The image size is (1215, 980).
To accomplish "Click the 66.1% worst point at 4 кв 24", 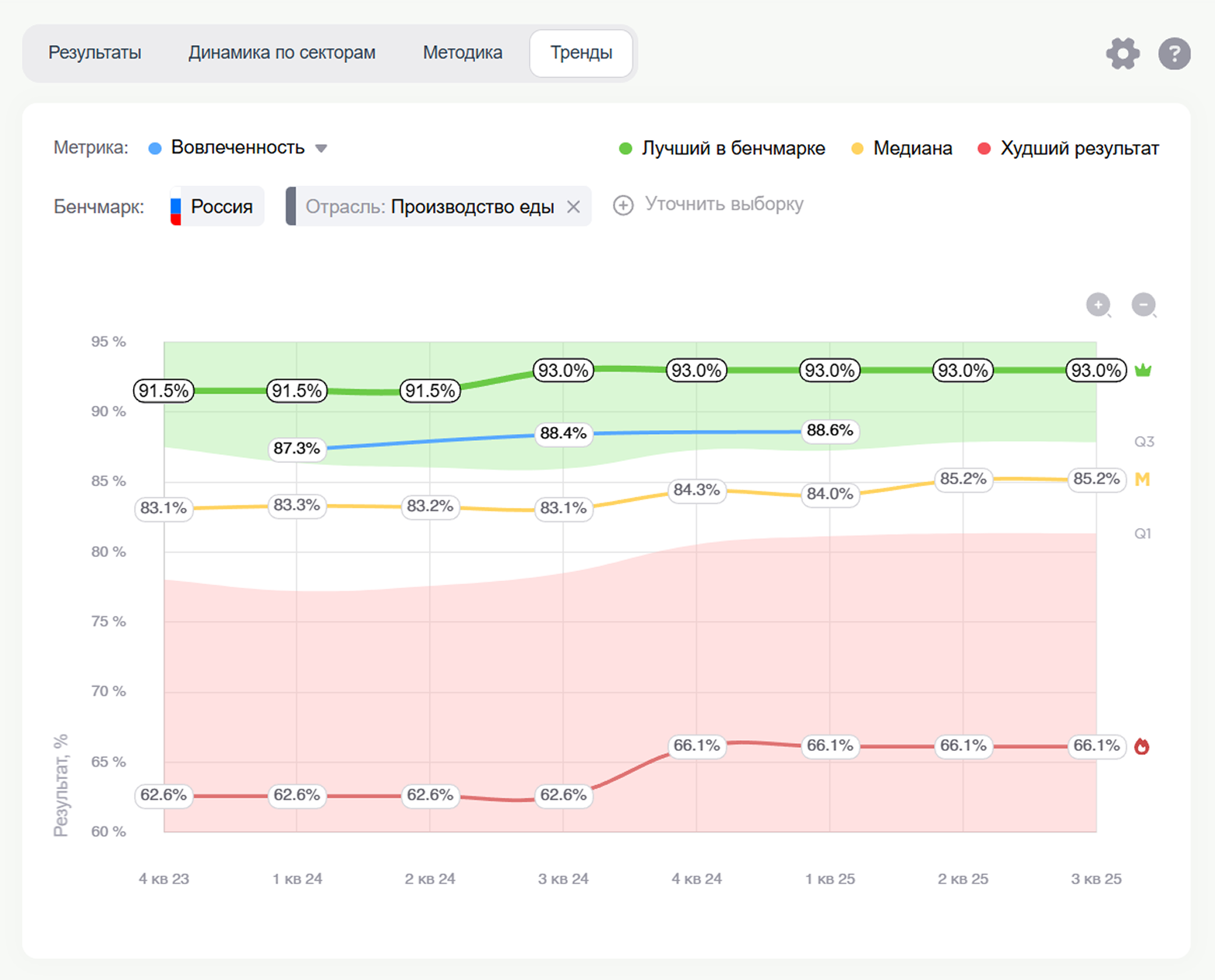I will click(x=696, y=746).
